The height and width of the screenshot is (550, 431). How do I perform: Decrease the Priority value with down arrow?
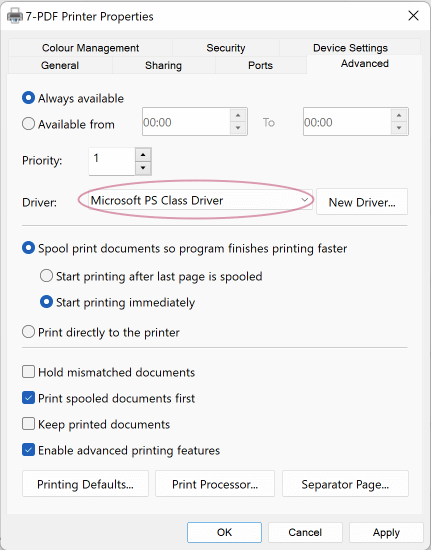pyautogui.click(x=143, y=168)
